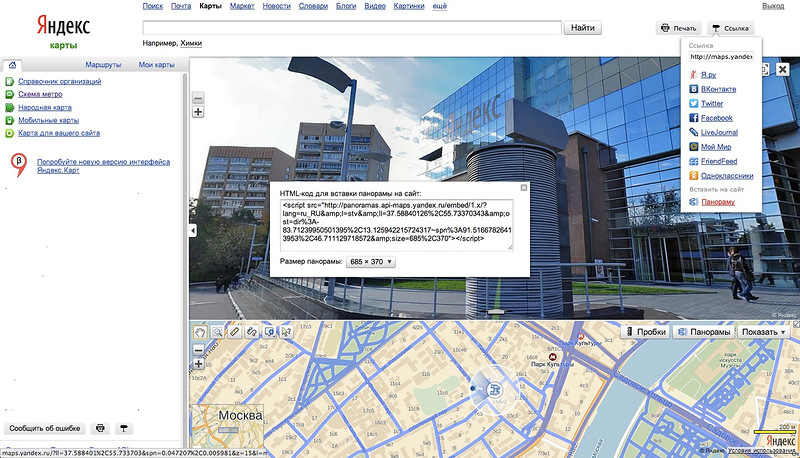
Task: Select the magnifier zoom tool on the map
Action: (217, 332)
